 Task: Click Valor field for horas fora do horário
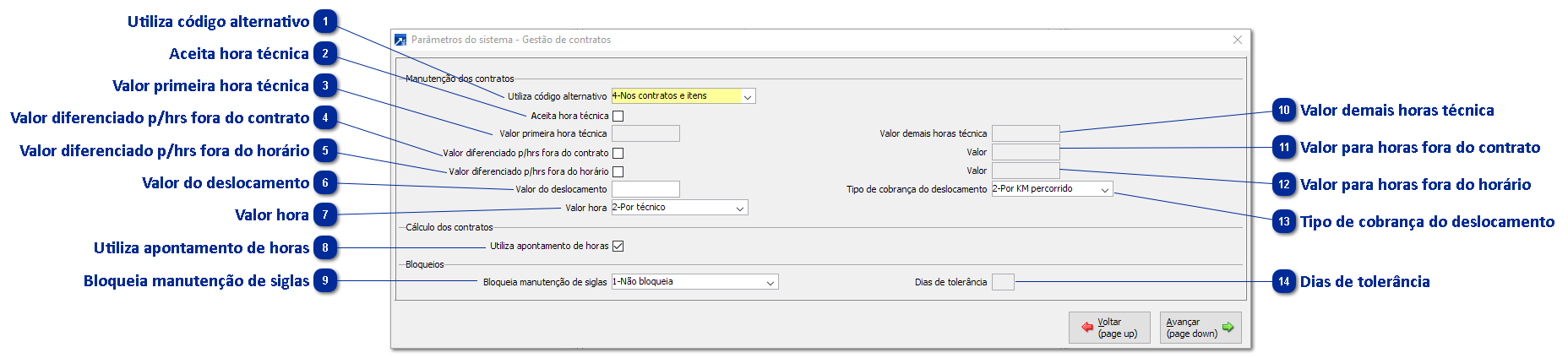(1026, 171)
